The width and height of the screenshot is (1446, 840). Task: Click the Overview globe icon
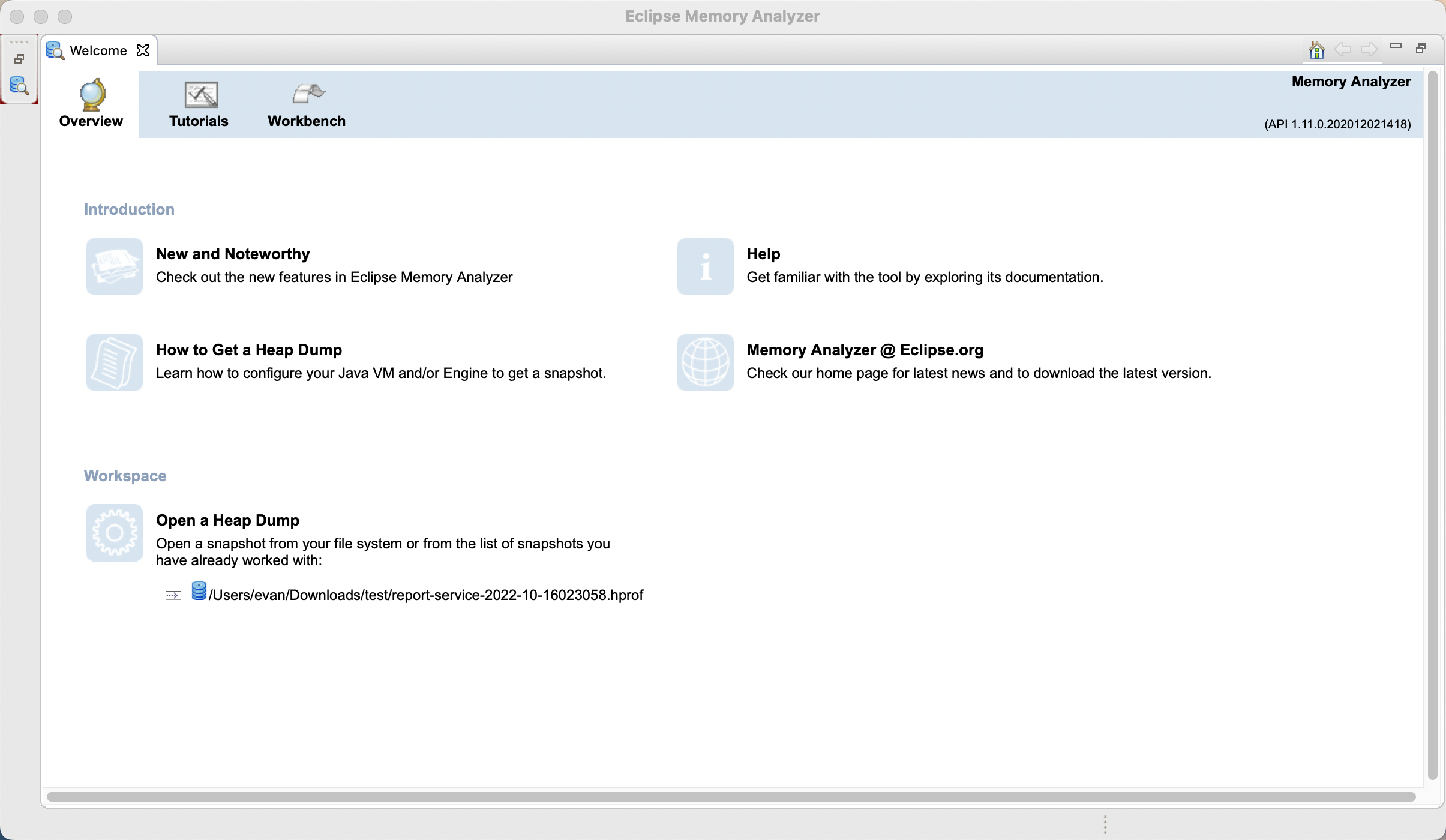92,95
